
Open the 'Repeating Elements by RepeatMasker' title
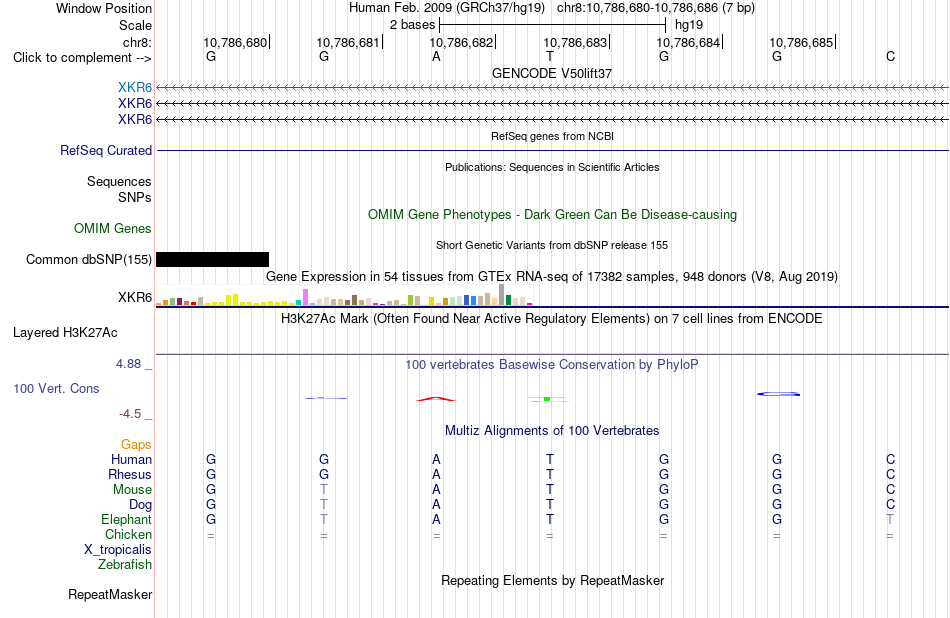552,581
